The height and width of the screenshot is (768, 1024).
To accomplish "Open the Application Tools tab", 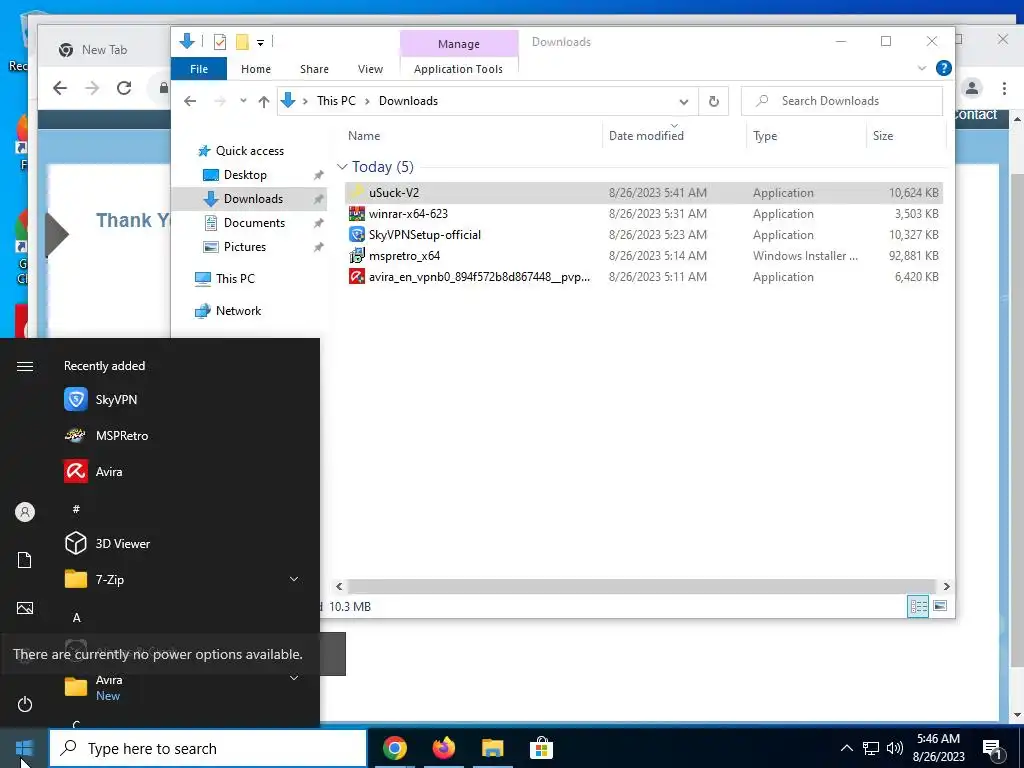I will (458, 69).
